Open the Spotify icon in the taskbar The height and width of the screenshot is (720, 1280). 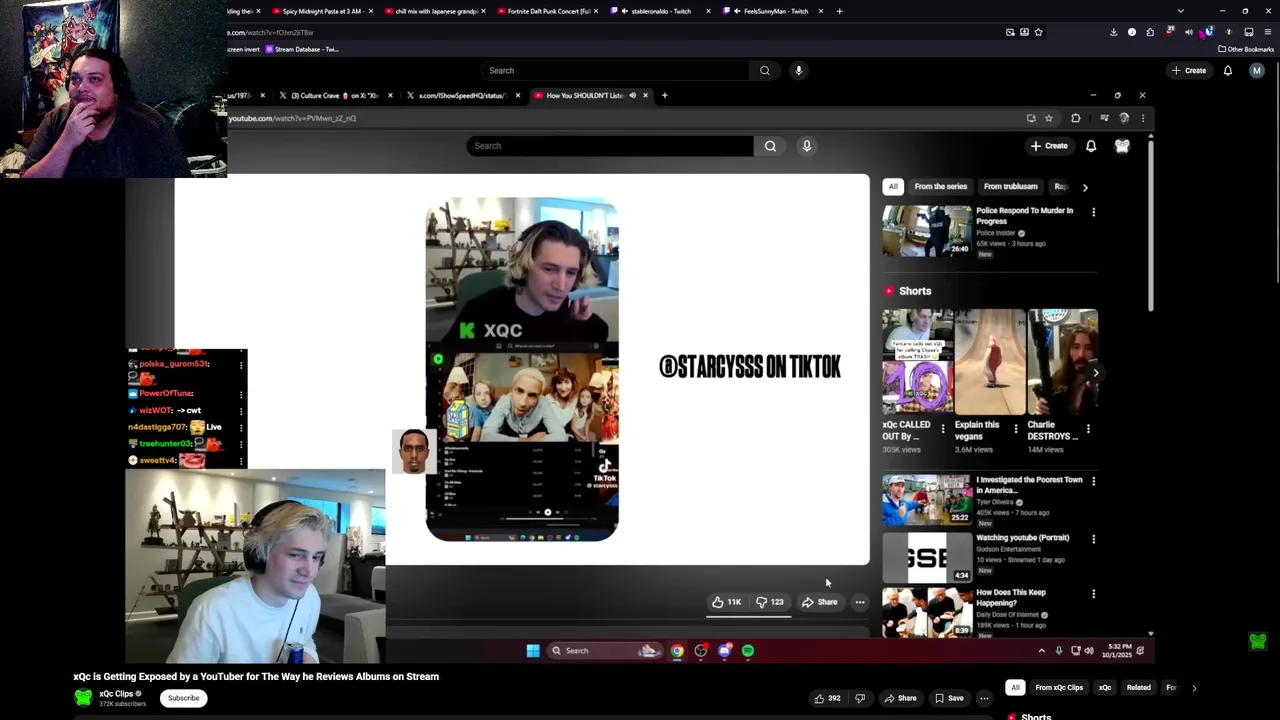[748, 651]
